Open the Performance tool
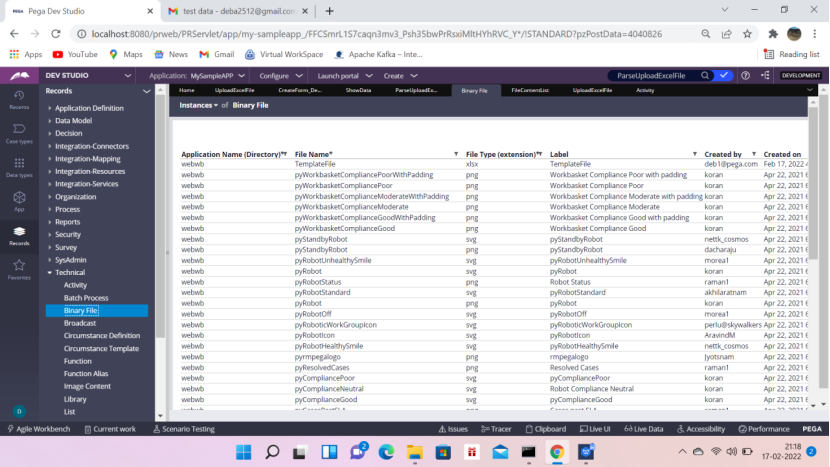The height and width of the screenshot is (467, 830). point(764,429)
